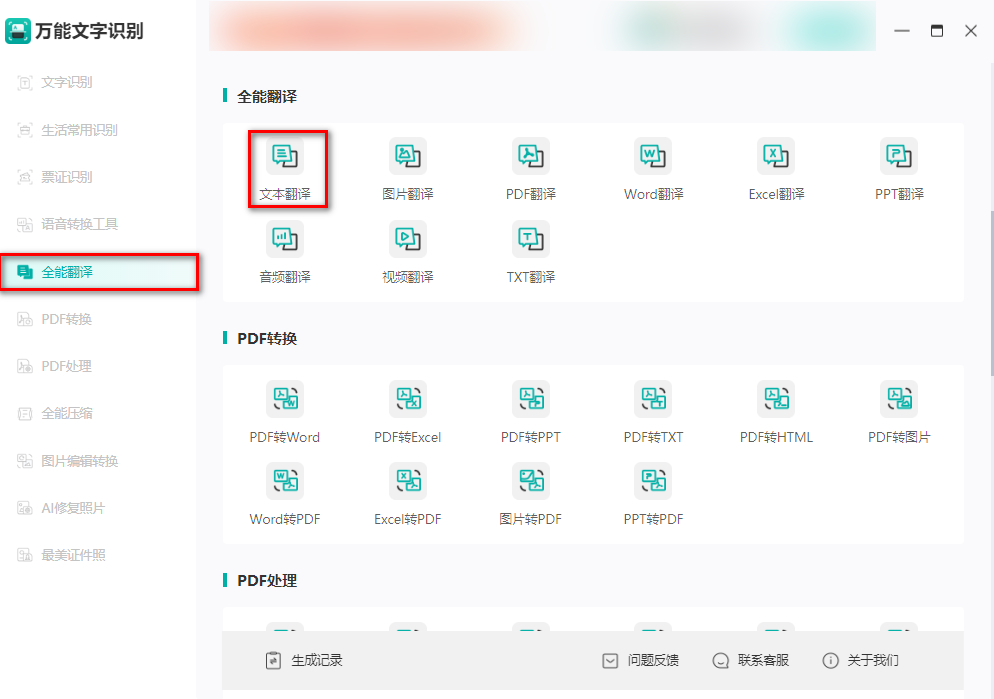Open PDF转图片 to convert PDF to images
The width and height of the screenshot is (994, 699).
[x=898, y=409]
